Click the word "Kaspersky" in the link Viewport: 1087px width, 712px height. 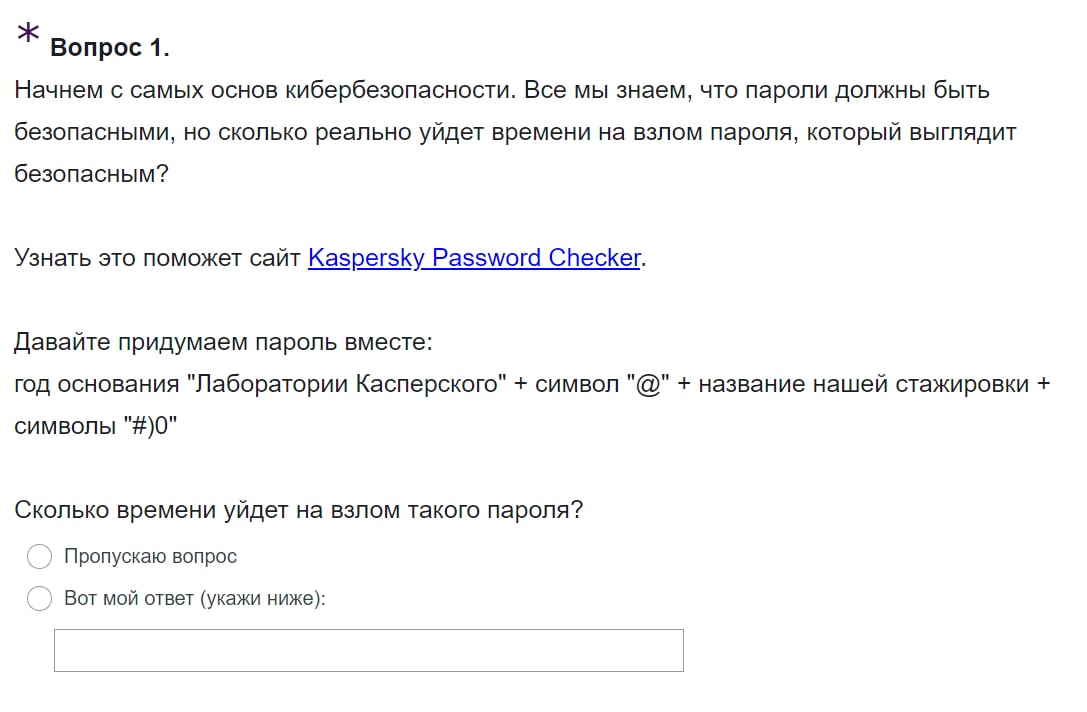[x=366, y=258]
